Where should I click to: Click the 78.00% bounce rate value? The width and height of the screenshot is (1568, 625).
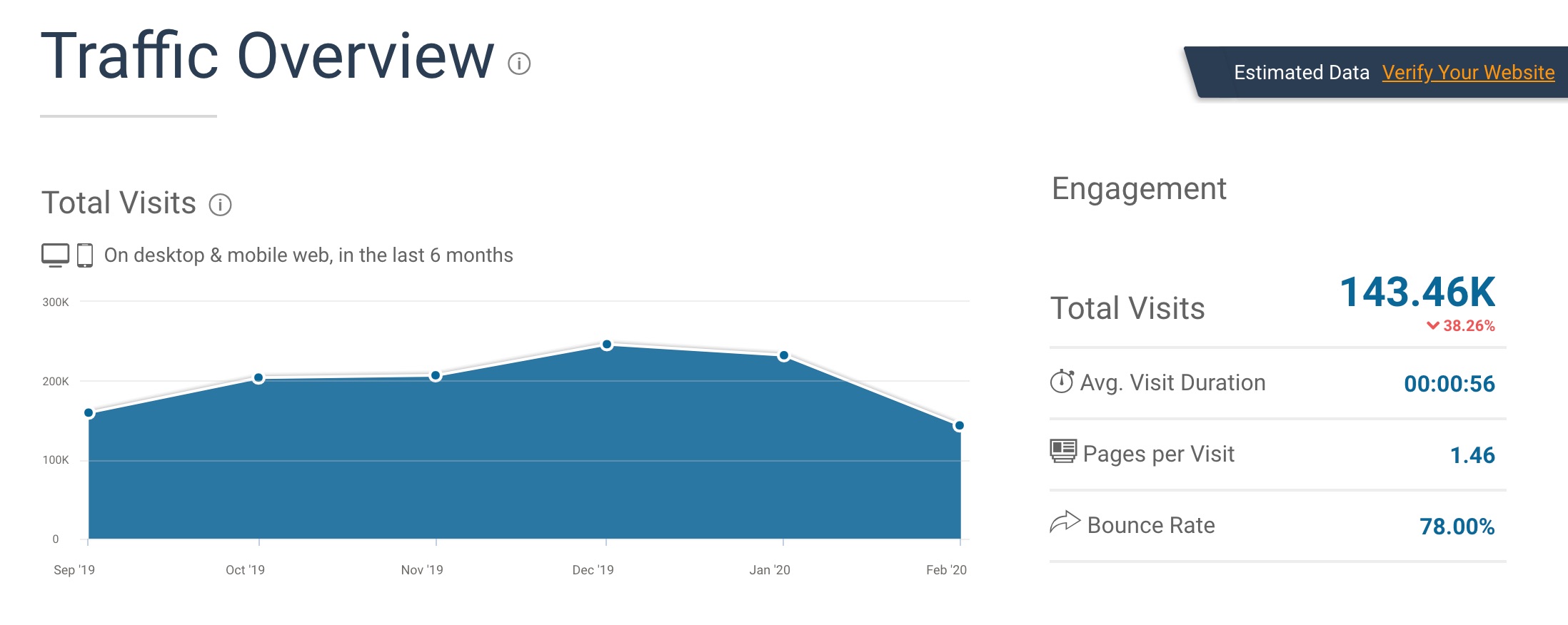1457,527
